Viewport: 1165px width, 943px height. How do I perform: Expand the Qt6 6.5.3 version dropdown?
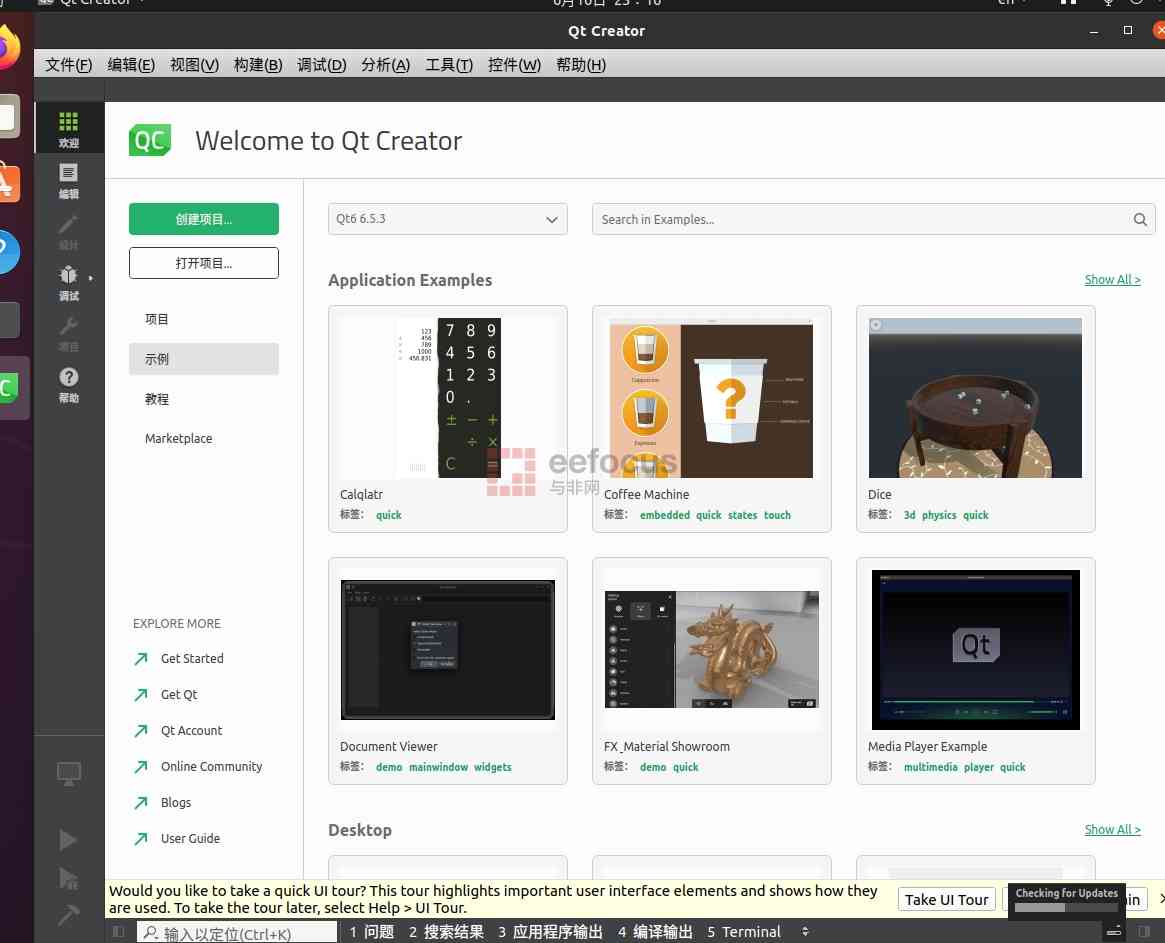pos(448,220)
